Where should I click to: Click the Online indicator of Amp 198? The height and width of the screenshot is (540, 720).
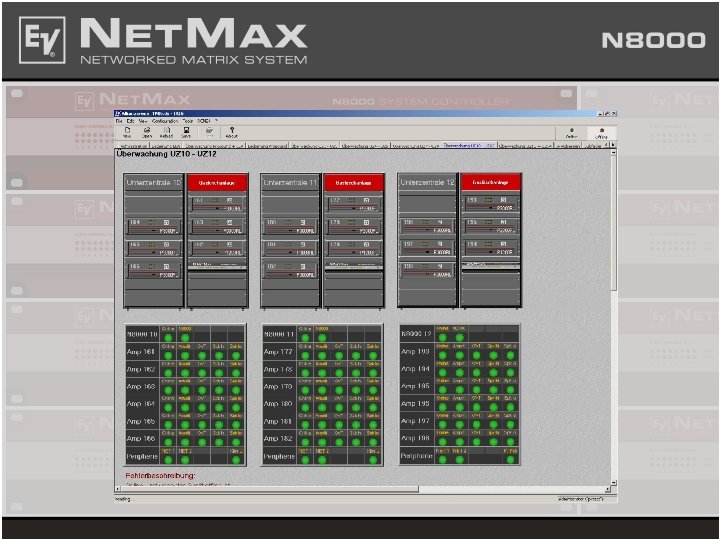443,442
